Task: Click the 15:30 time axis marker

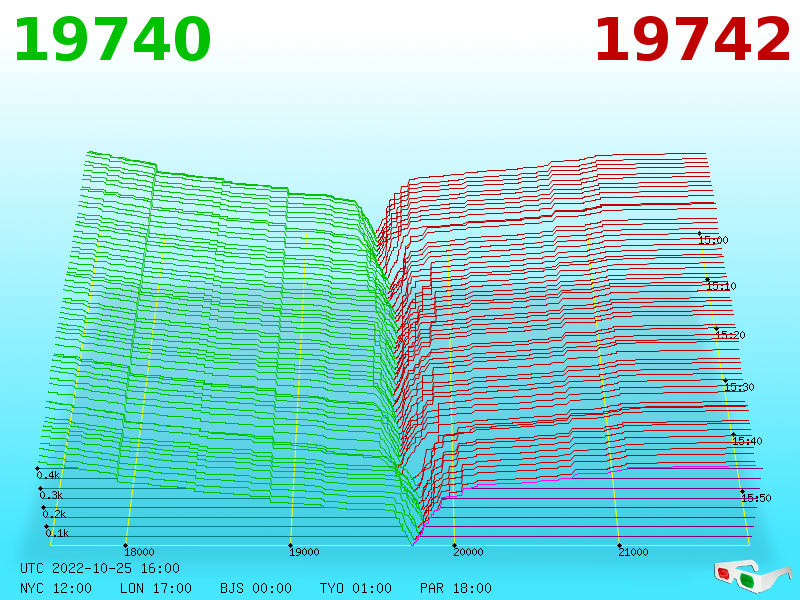Action: pos(739,387)
